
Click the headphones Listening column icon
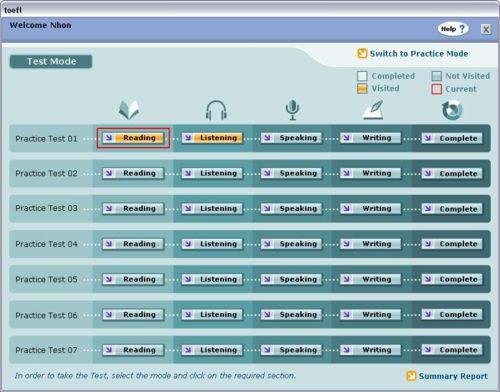tap(216, 110)
